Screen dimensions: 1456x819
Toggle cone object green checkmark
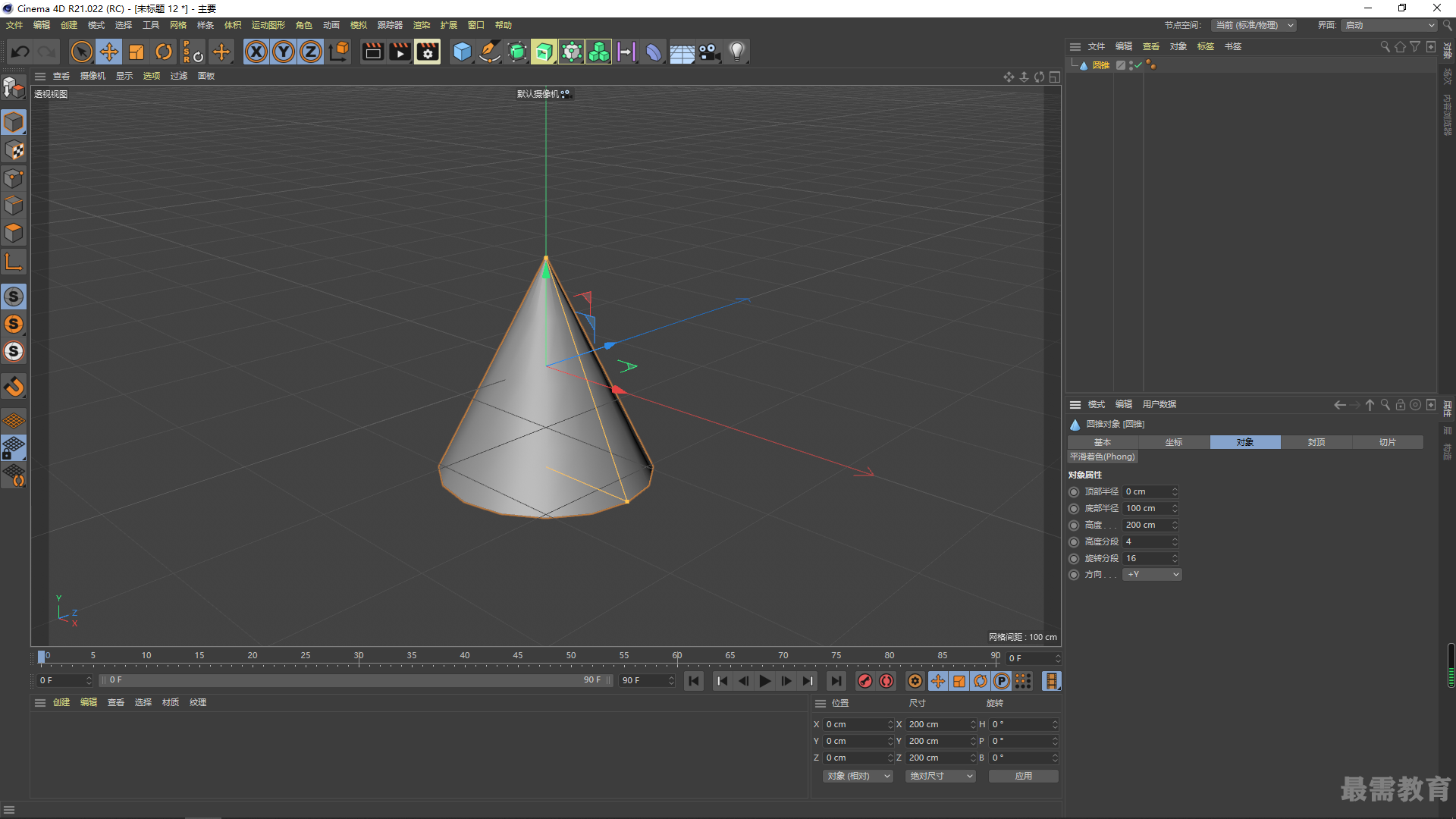pyautogui.click(x=1138, y=65)
